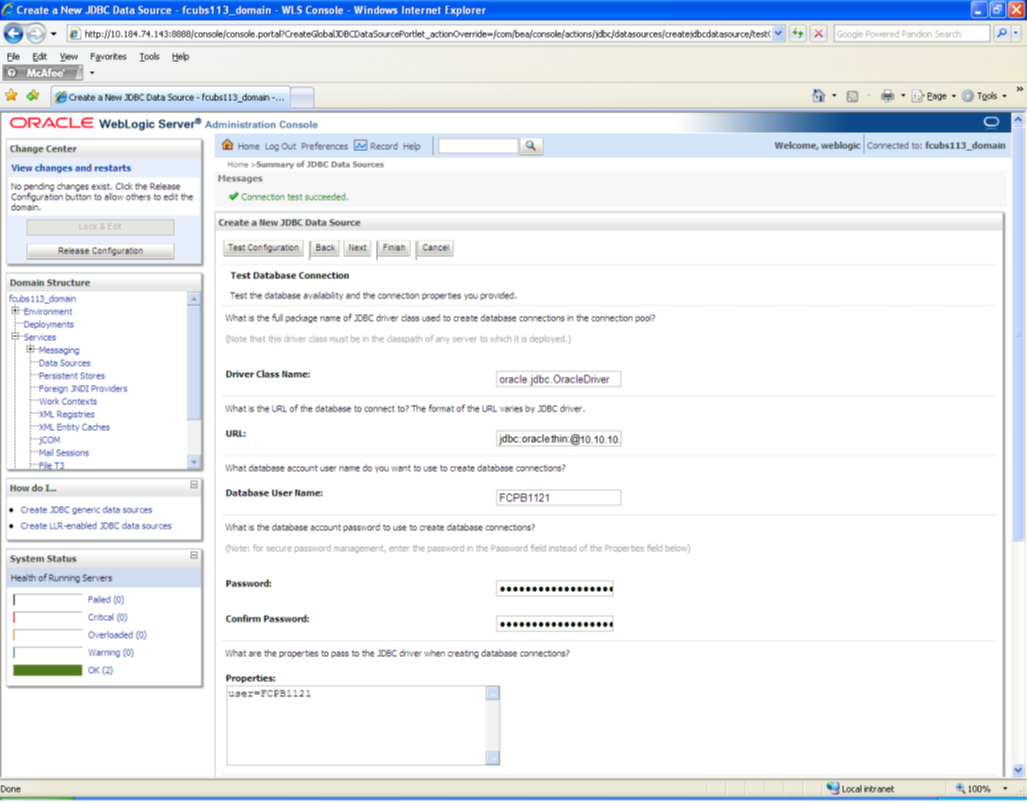Click the WebLogic console Home house icon
The height and width of the screenshot is (803, 1027).
click(227, 145)
